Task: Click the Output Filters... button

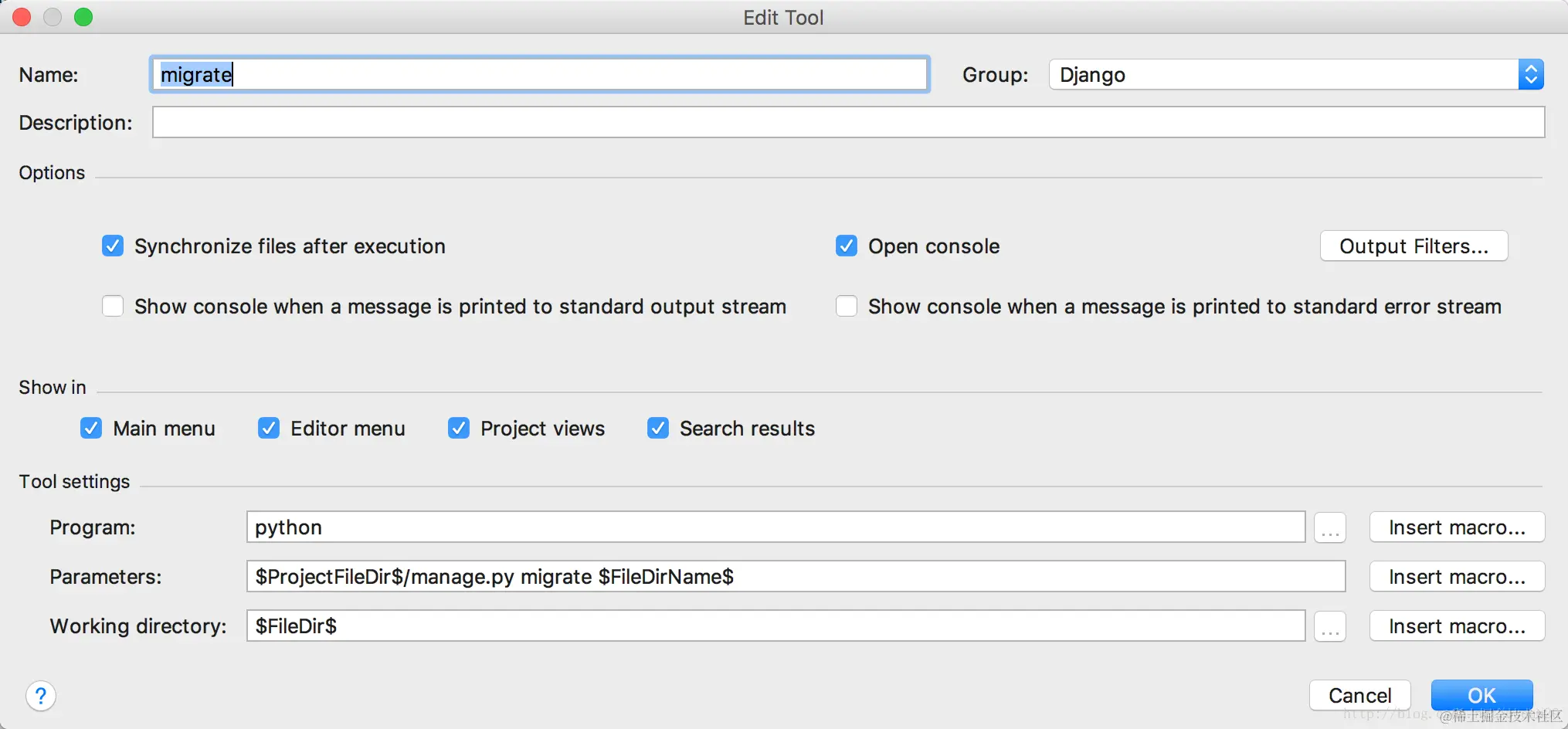Action: (1414, 246)
